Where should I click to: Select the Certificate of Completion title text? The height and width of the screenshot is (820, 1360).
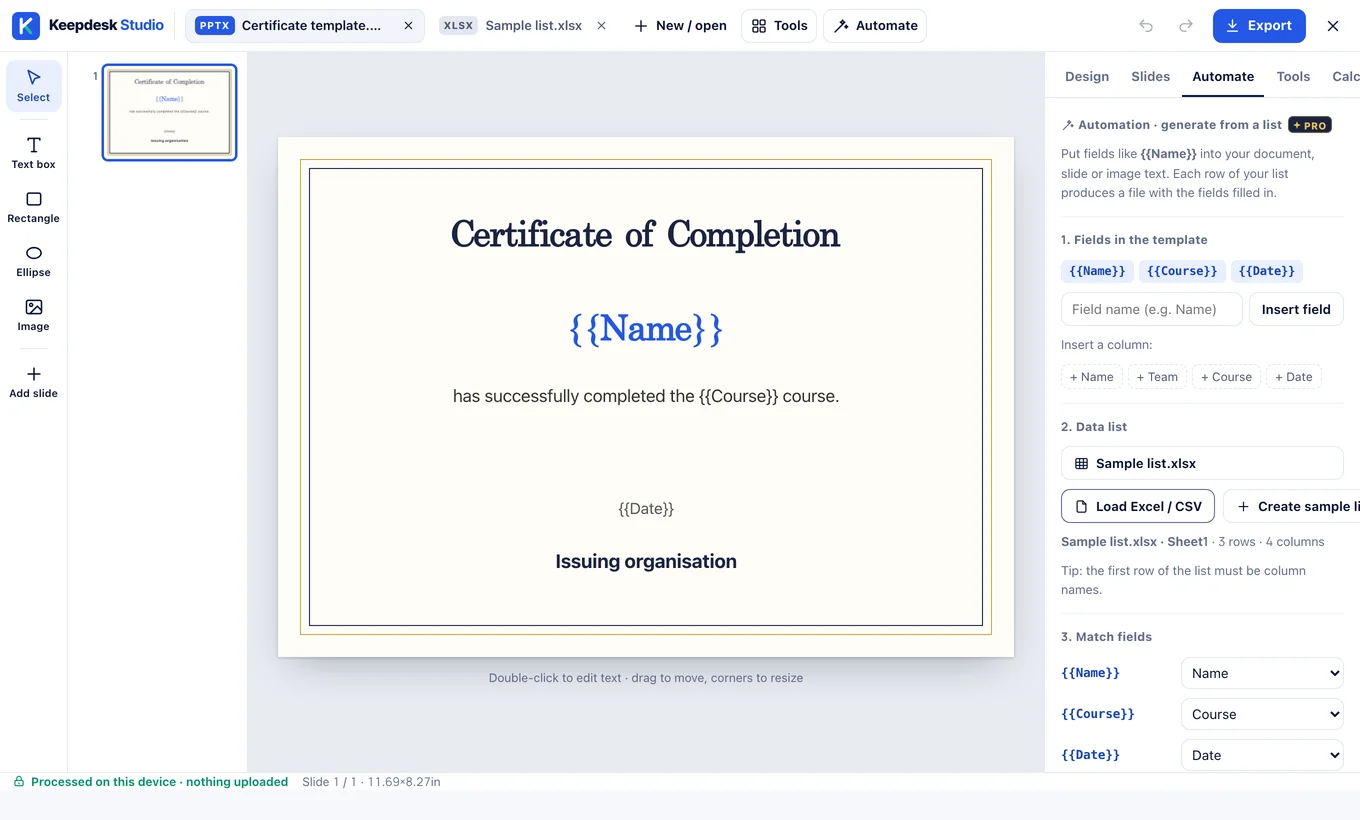pos(645,234)
